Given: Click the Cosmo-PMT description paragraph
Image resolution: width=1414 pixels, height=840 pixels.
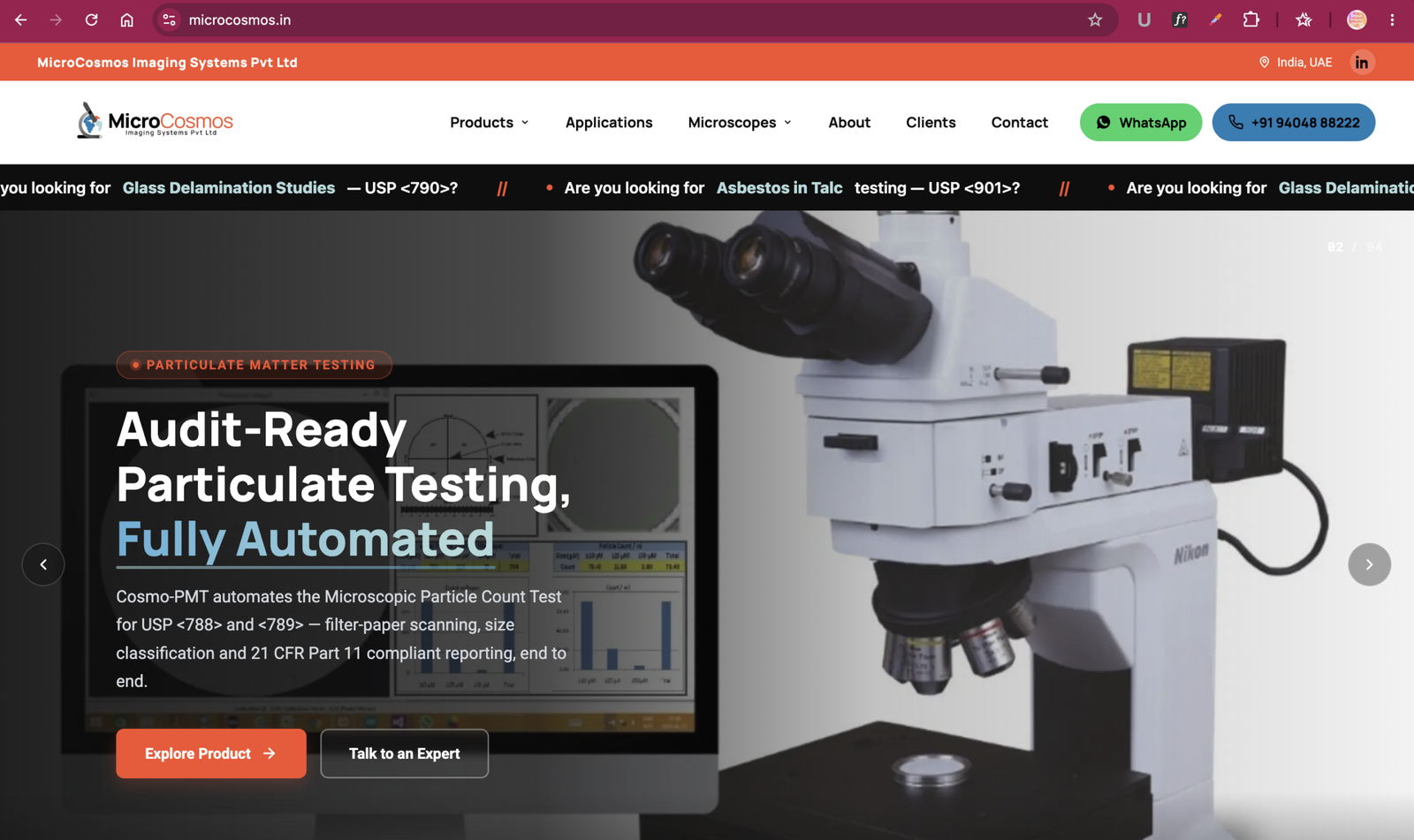Looking at the screenshot, I should click(x=341, y=639).
